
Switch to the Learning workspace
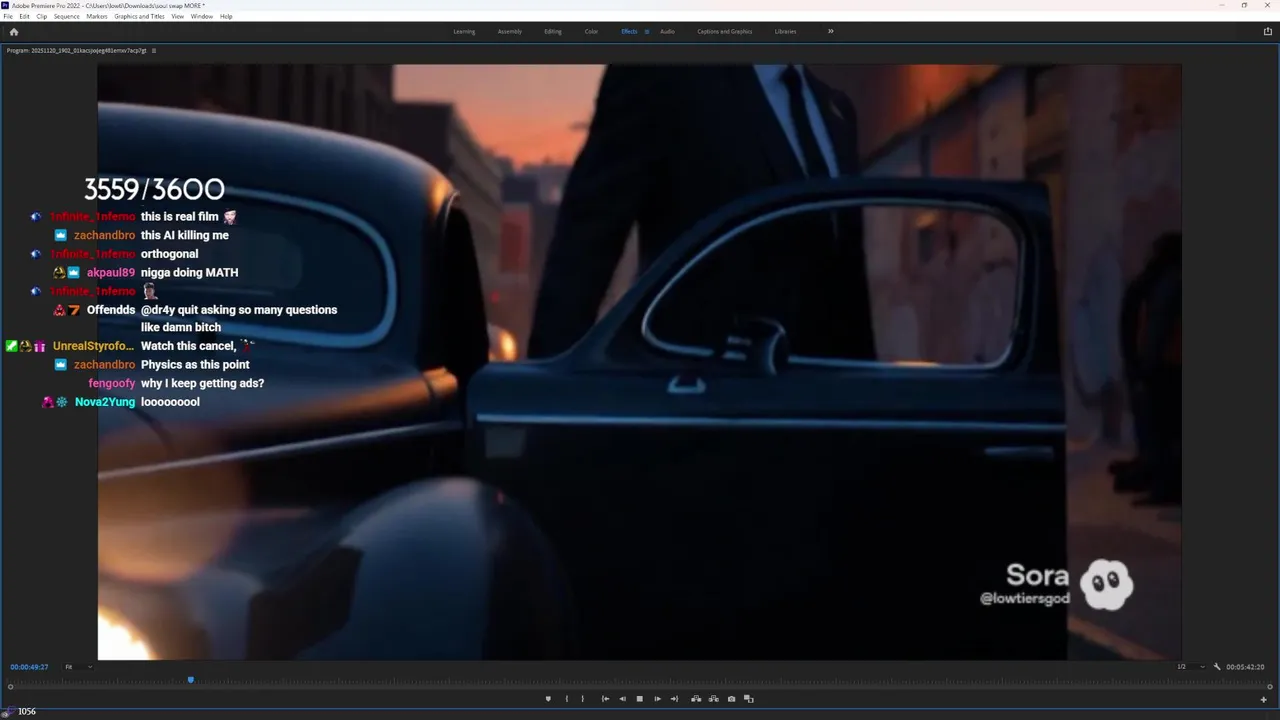464,32
